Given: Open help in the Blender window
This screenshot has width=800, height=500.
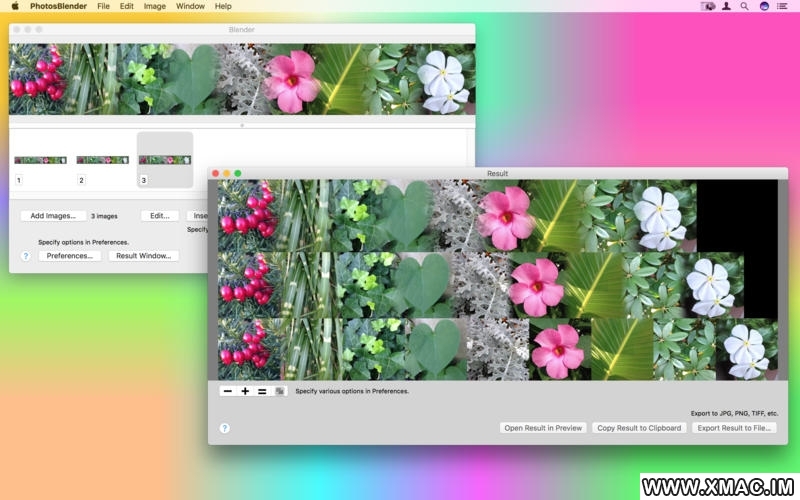Looking at the screenshot, I should pos(26,256).
